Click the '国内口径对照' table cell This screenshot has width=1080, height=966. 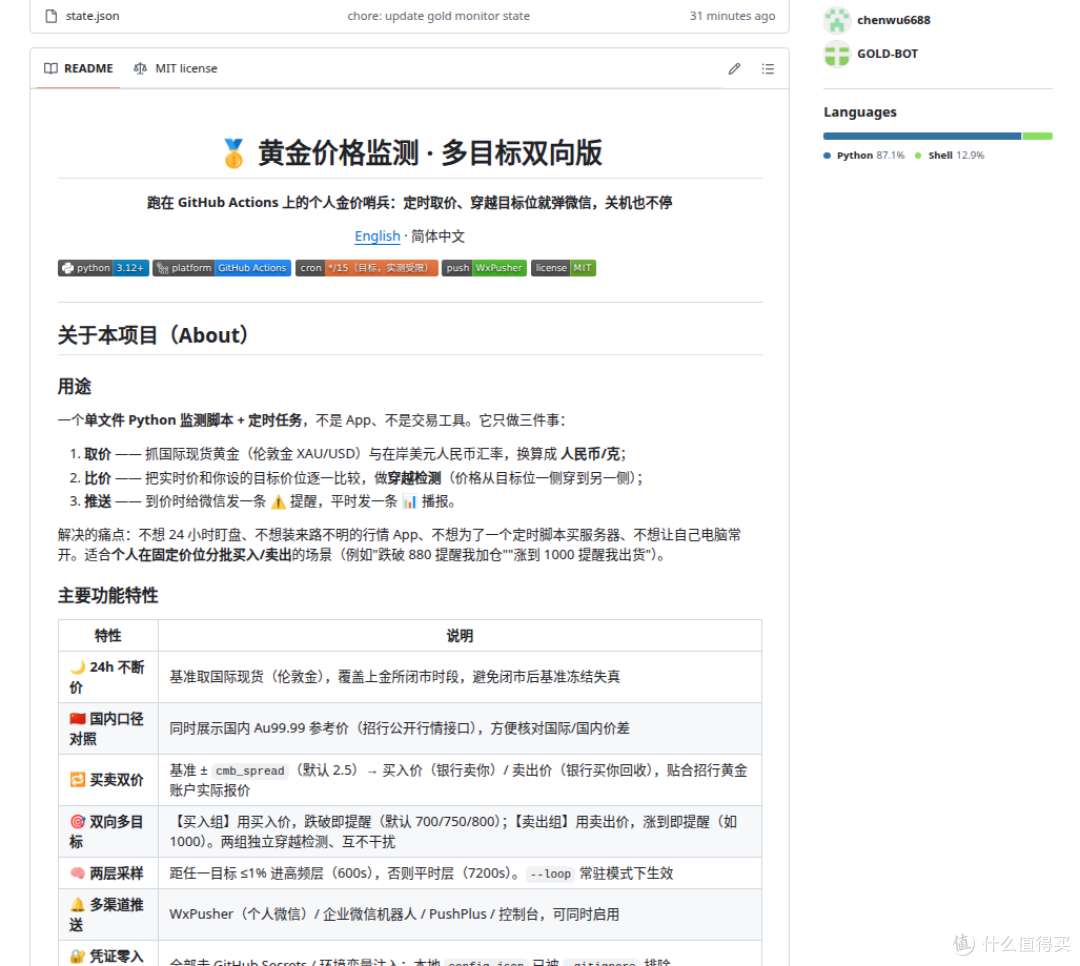[x=108, y=729]
